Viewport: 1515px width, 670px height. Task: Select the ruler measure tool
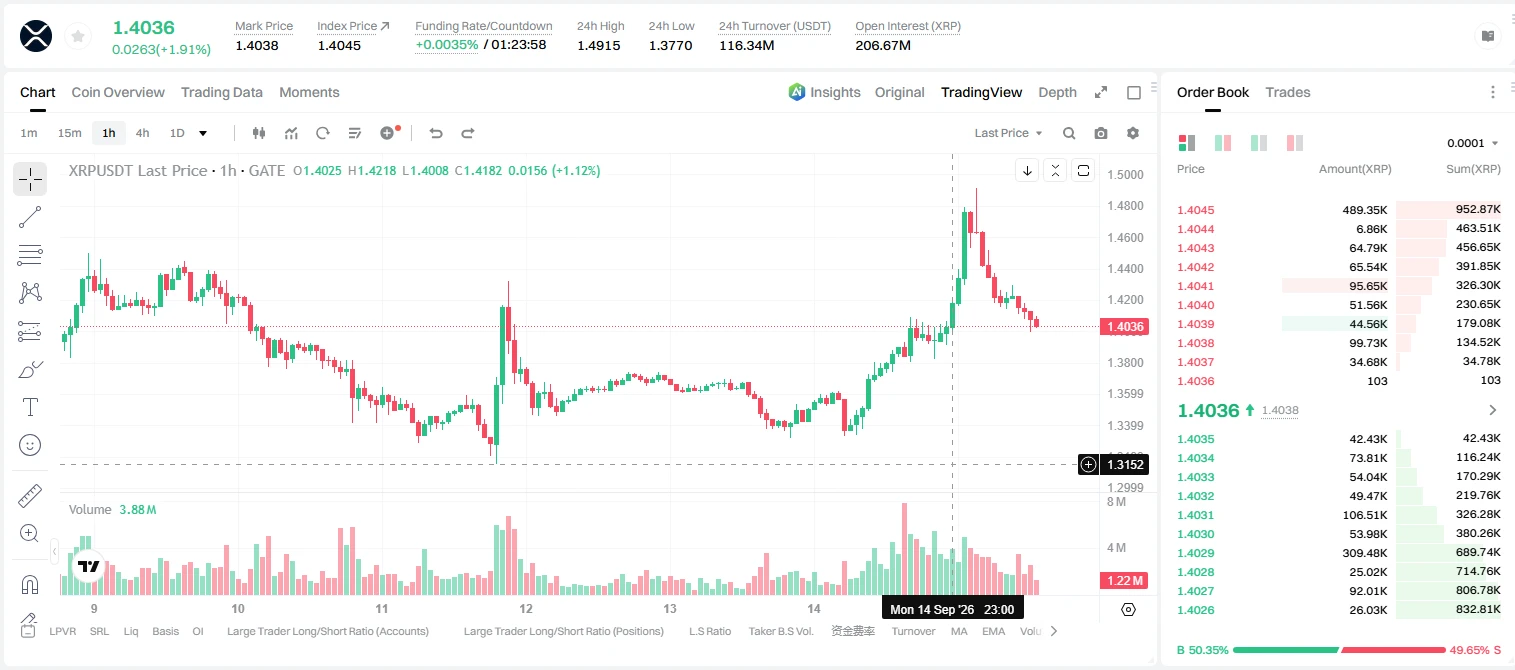[x=30, y=496]
